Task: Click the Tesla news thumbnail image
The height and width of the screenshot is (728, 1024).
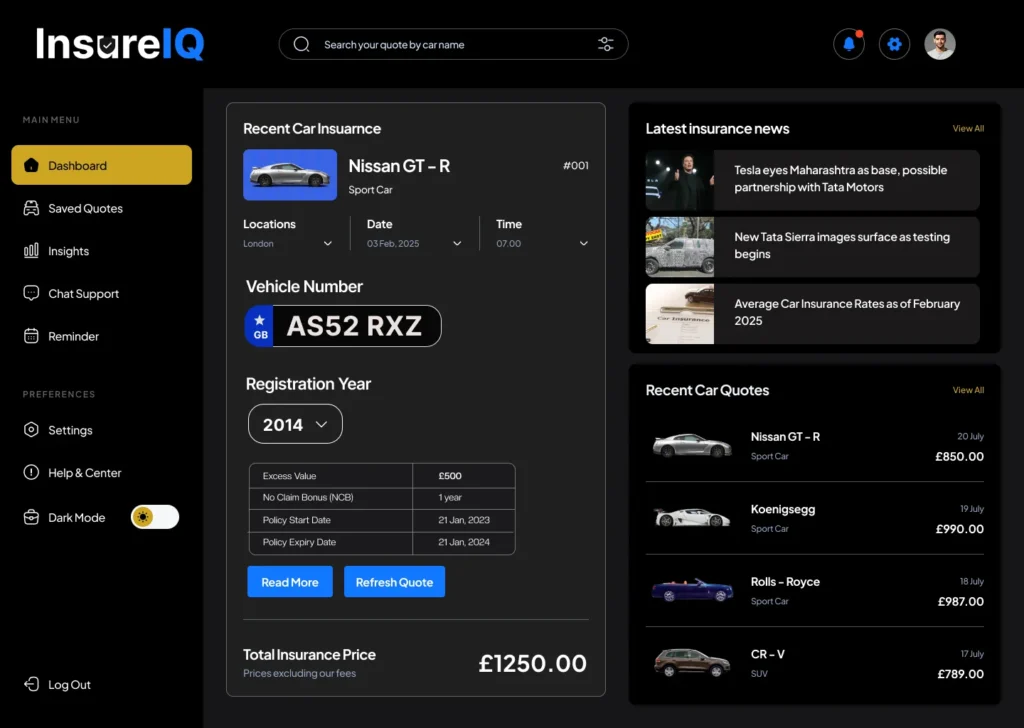Action: coord(679,180)
